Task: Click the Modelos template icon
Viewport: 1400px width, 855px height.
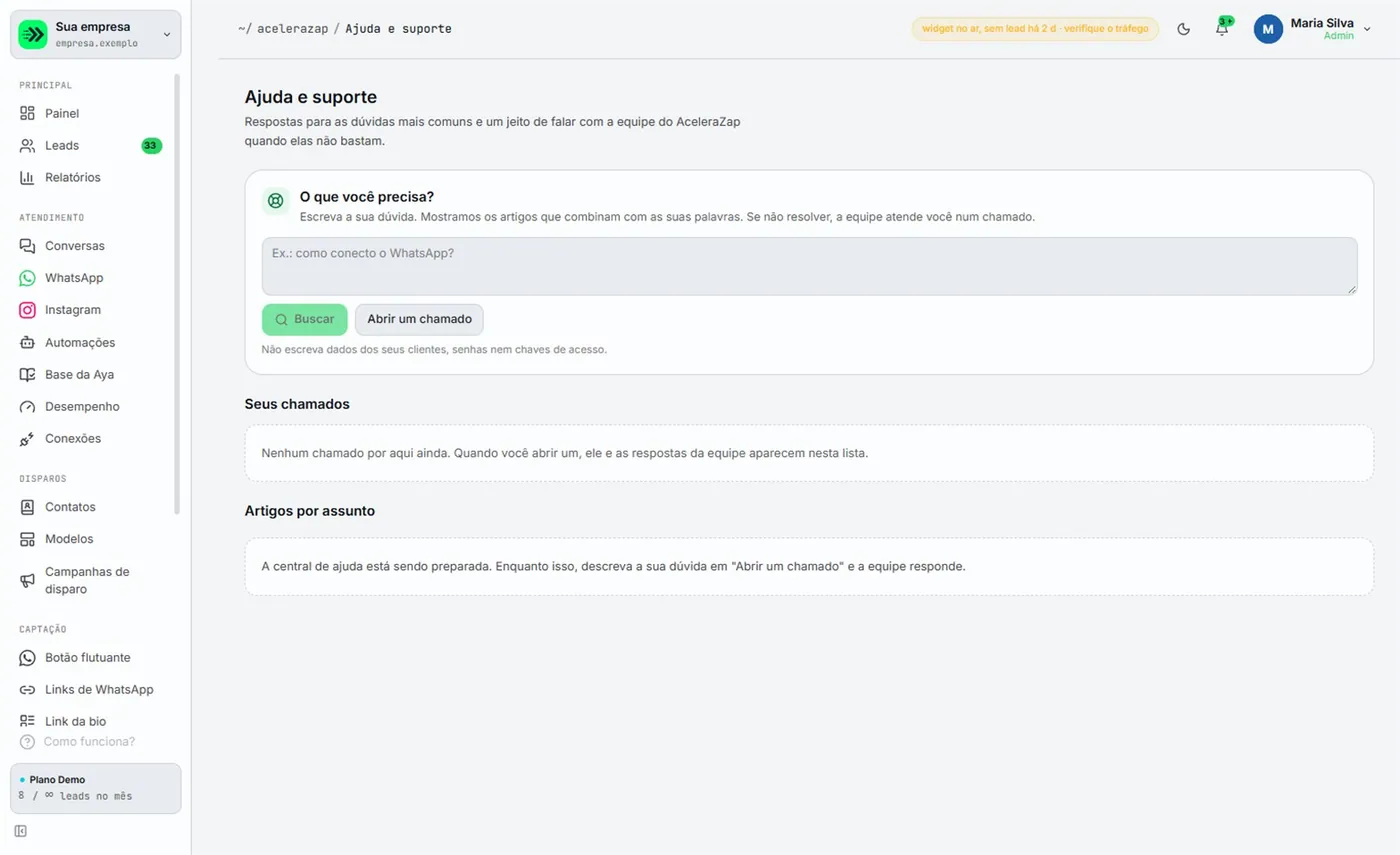Action: (27, 539)
